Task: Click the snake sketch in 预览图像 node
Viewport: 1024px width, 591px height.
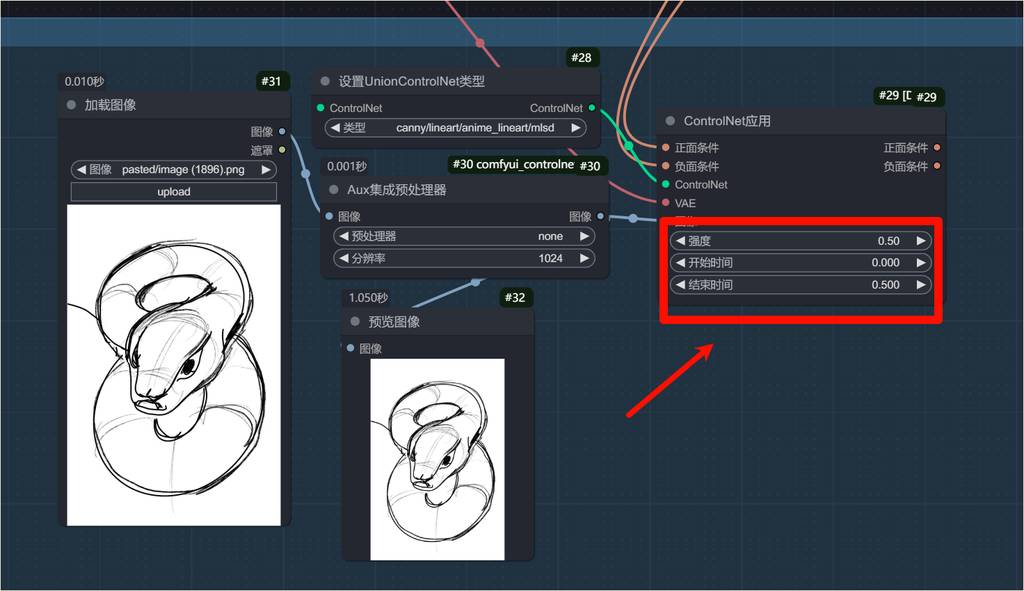Action: coord(437,459)
